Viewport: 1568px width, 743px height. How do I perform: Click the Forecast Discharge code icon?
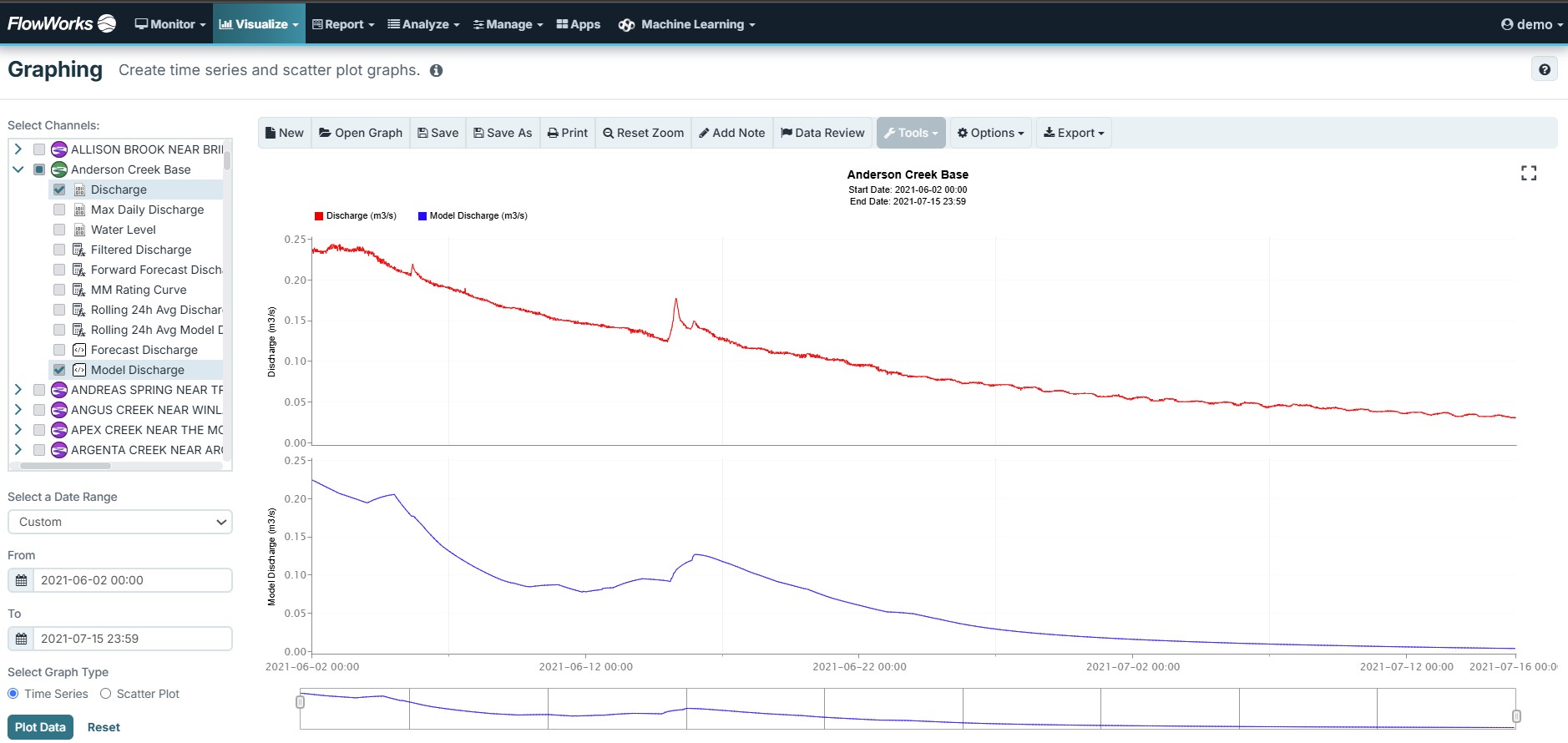[79, 350]
